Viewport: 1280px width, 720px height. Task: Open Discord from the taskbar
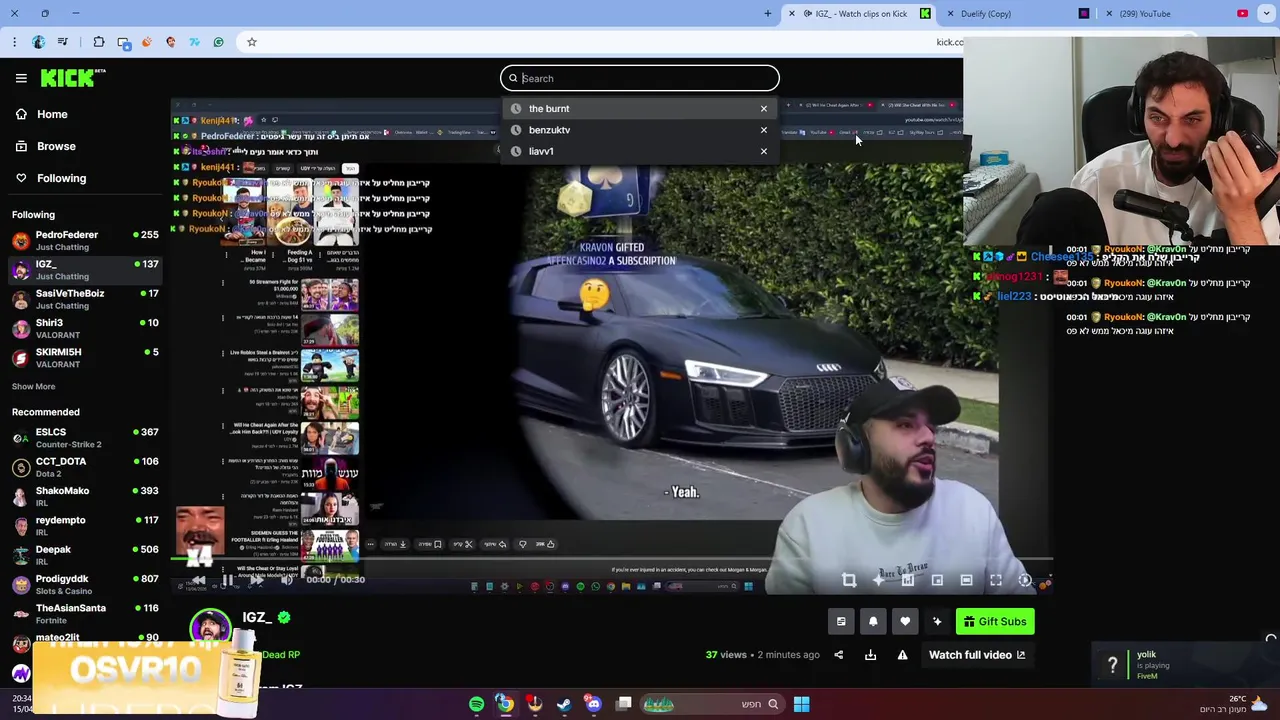pyautogui.click(x=593, y=704)
